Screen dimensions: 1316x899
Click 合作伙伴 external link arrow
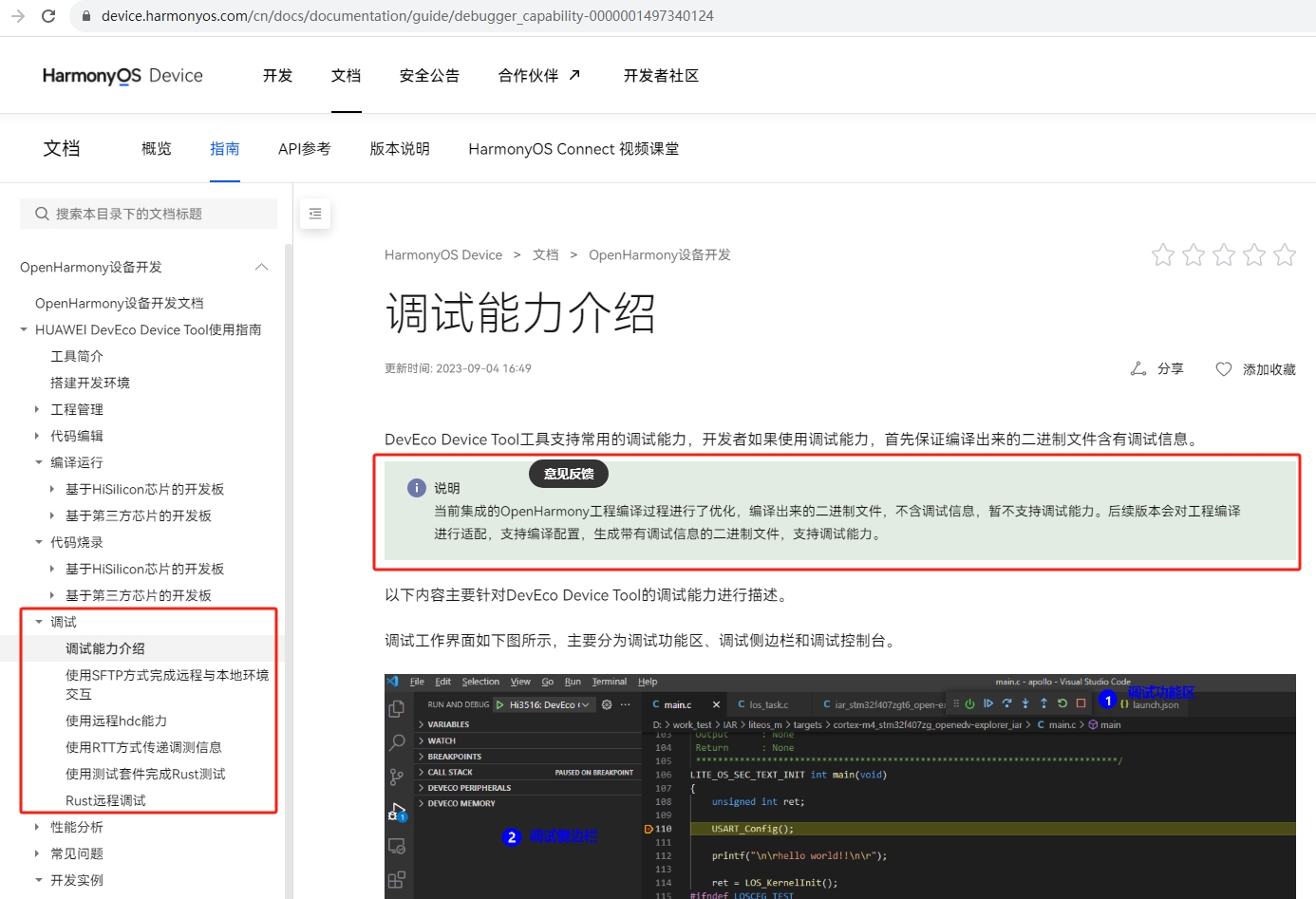tap(574, 75)
